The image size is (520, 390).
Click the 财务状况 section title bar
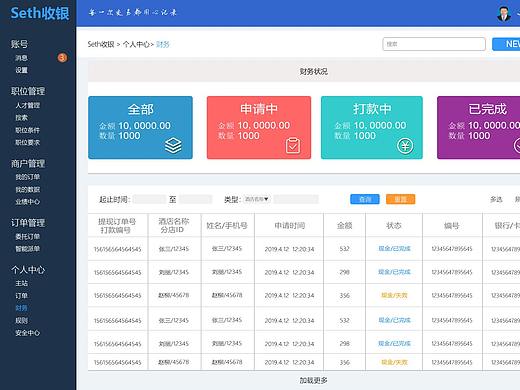point(304,71)
